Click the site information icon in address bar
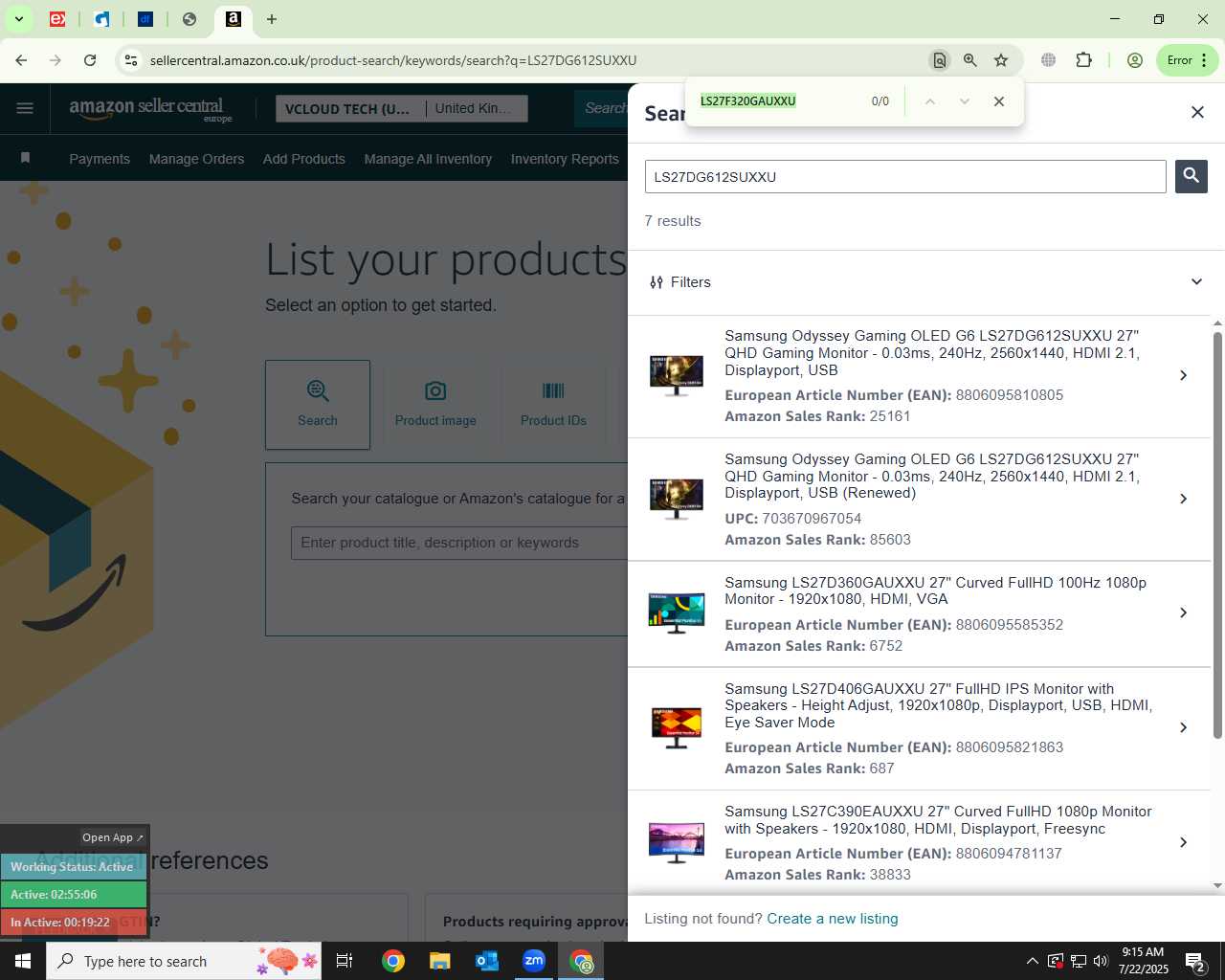This screenshot has height=980, width=1225. [131, 60]
